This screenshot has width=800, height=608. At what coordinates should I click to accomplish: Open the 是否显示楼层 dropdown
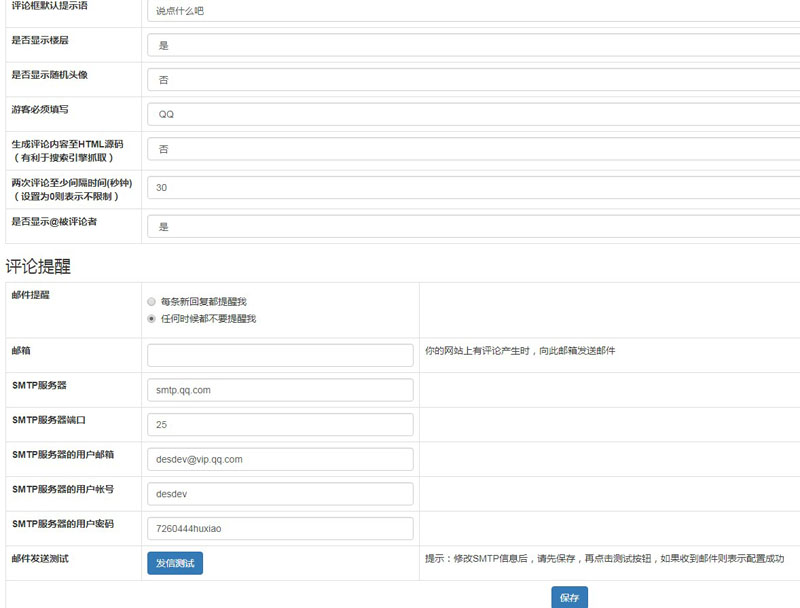click(473, 45)
